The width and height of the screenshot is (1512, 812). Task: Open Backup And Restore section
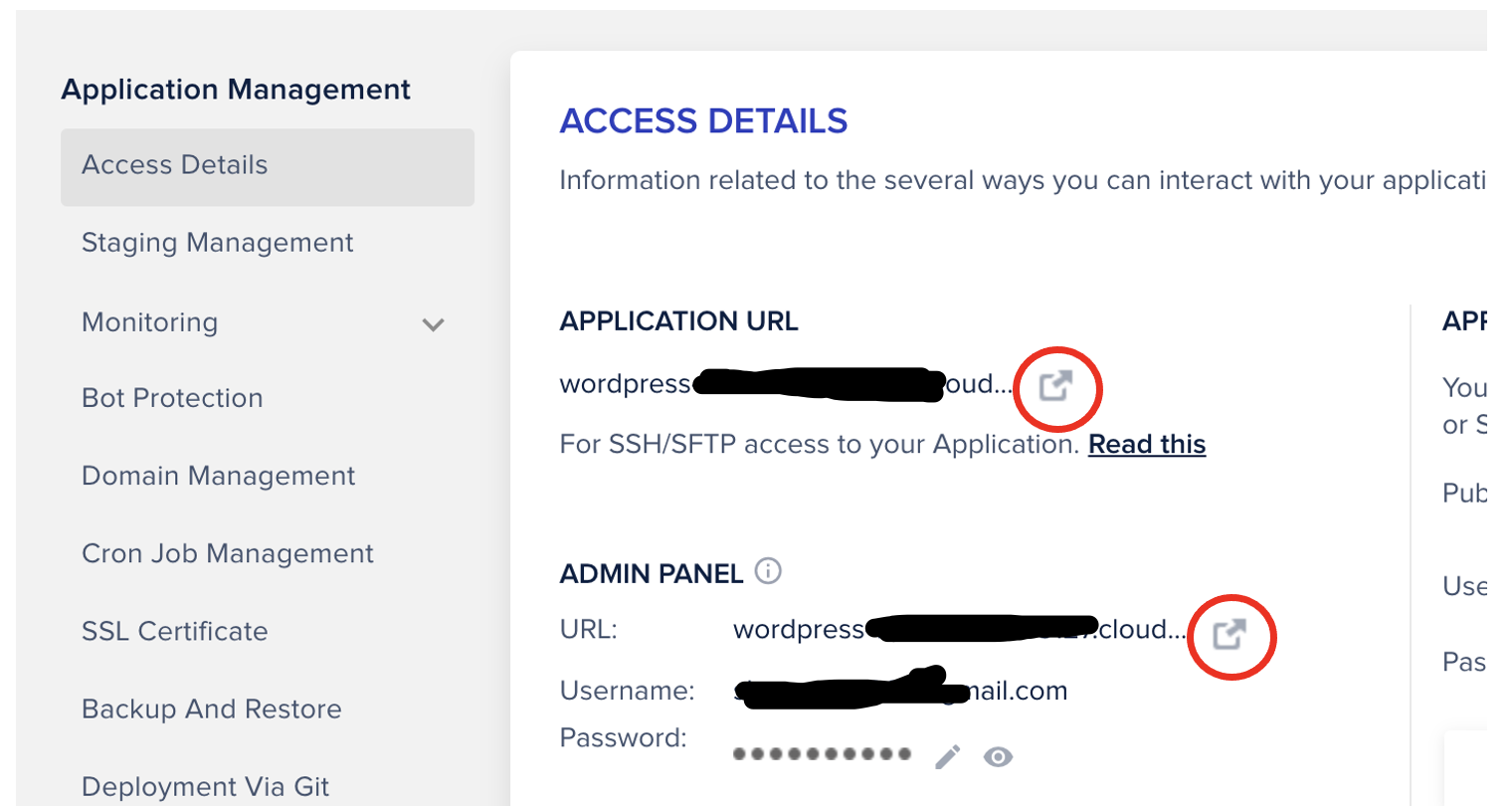[210, 709]
